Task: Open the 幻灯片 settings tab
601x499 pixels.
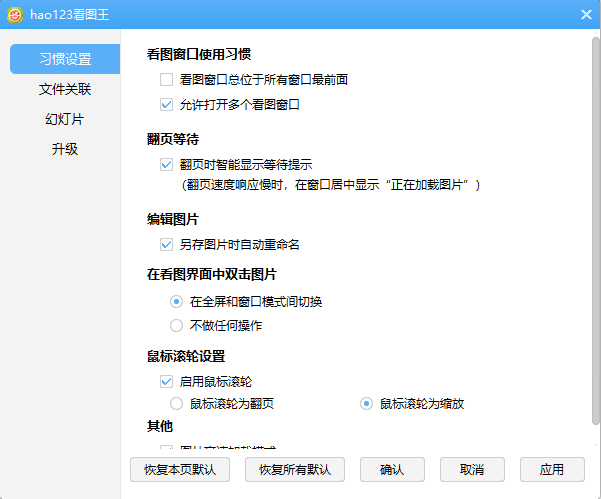Action: coord(65,119)
